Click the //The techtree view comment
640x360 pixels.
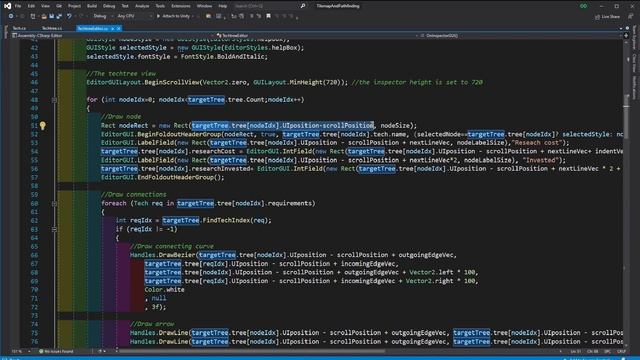[121, 74]
